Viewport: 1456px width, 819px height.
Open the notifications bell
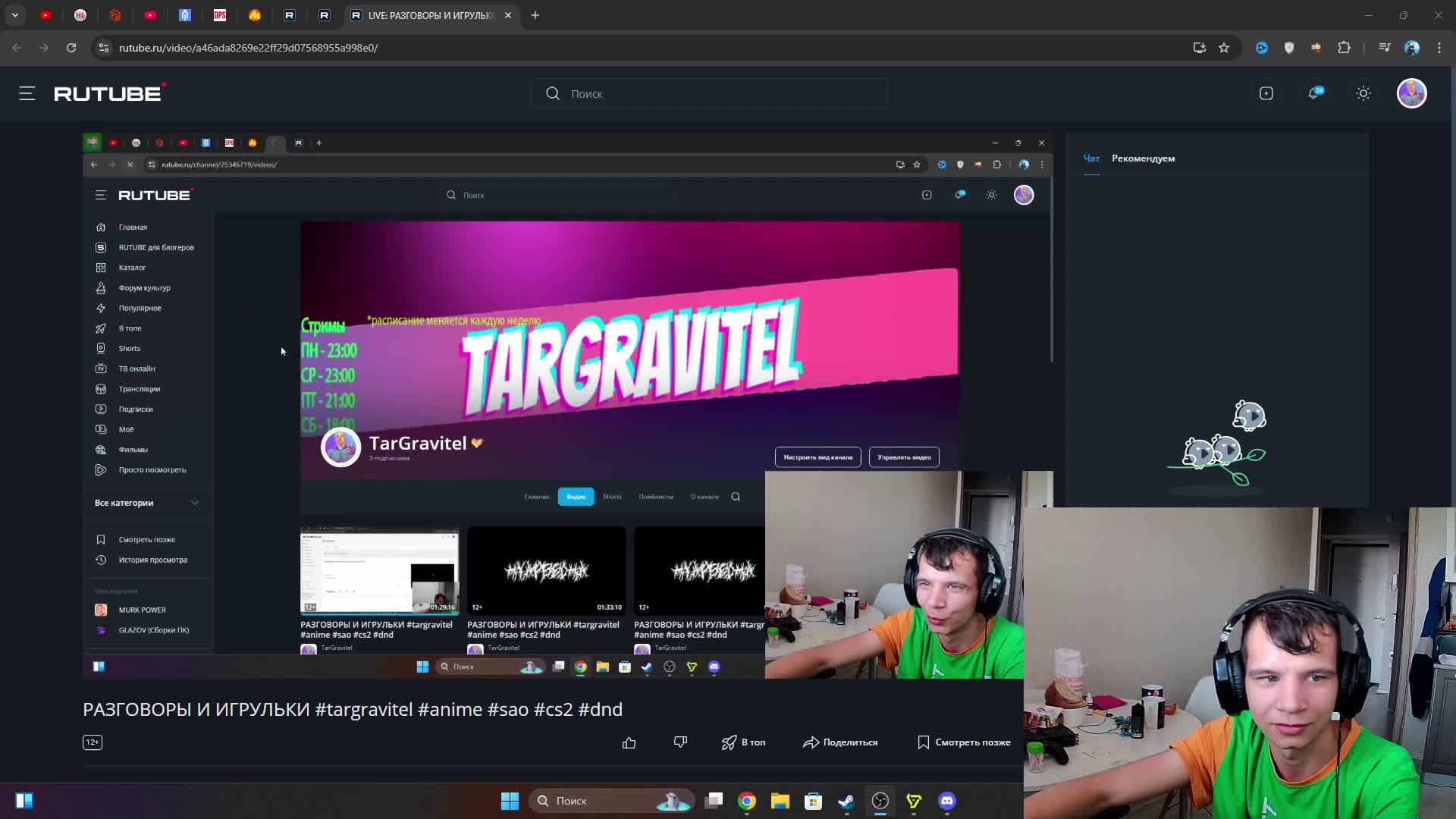[x=1315, y=93]
